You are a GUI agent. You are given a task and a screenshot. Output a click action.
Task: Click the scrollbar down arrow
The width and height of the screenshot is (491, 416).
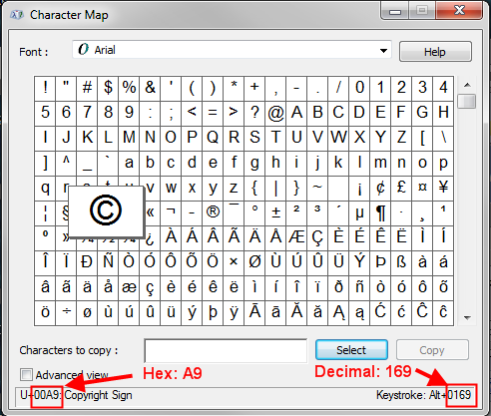coord(467,318)
